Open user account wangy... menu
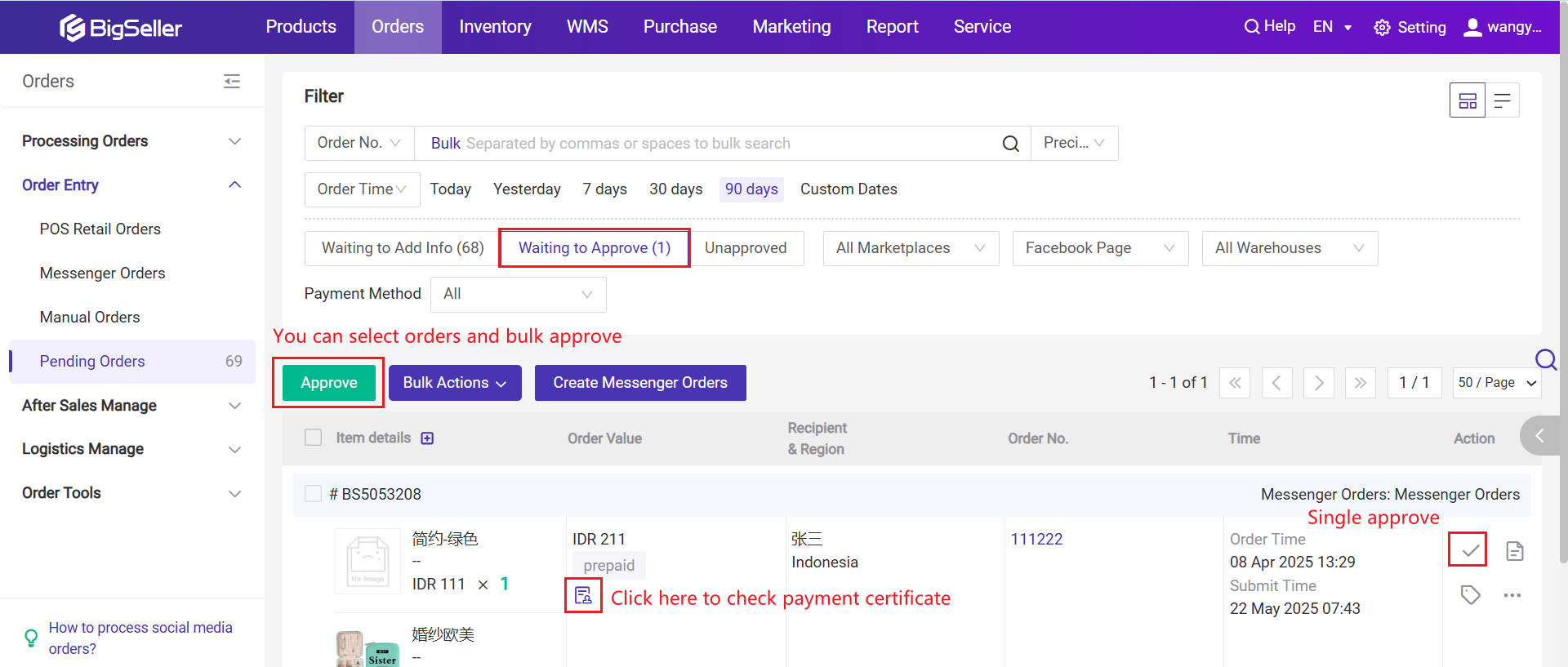This screenshot has width=1568, height=667. point(1502,27)
